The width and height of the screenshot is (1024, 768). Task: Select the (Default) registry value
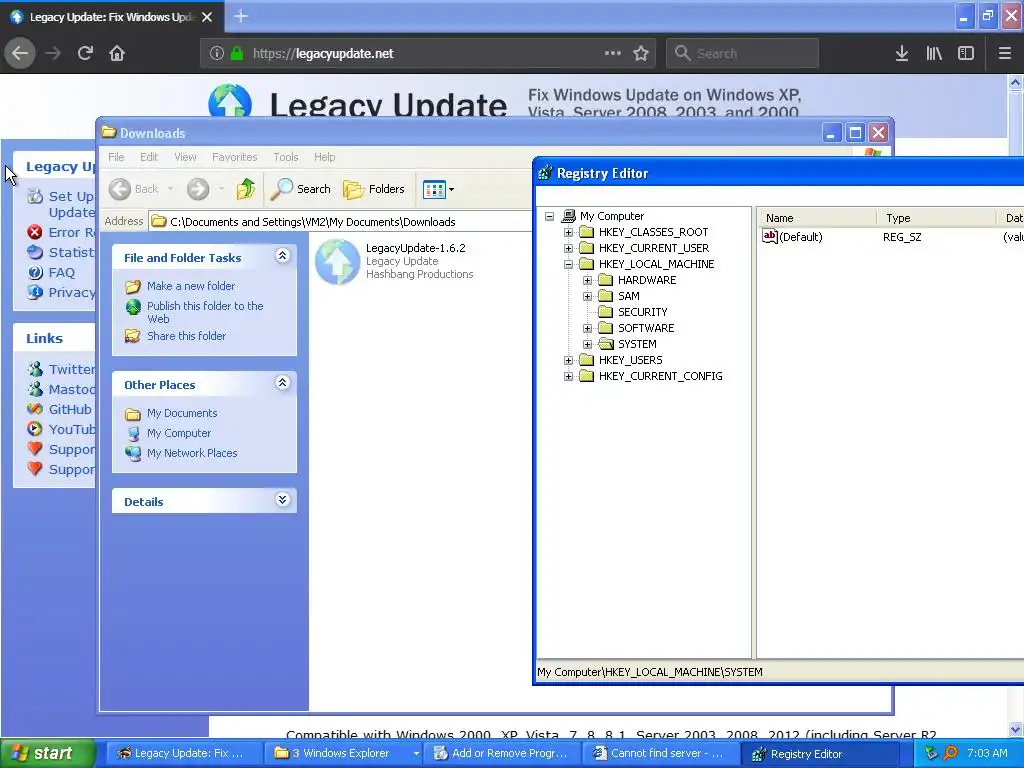tap(801, 237)
